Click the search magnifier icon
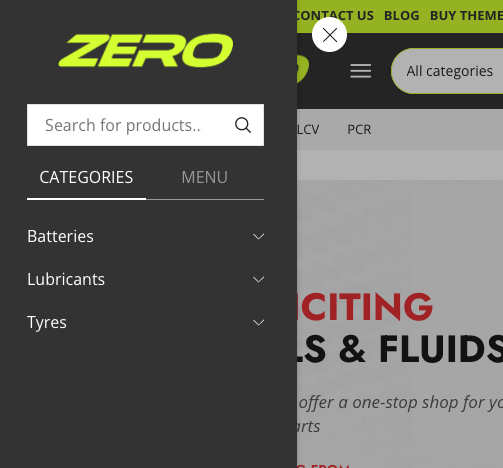Image resolution: width=503 pixels, height=468 pixels. [x=243, y=125]
